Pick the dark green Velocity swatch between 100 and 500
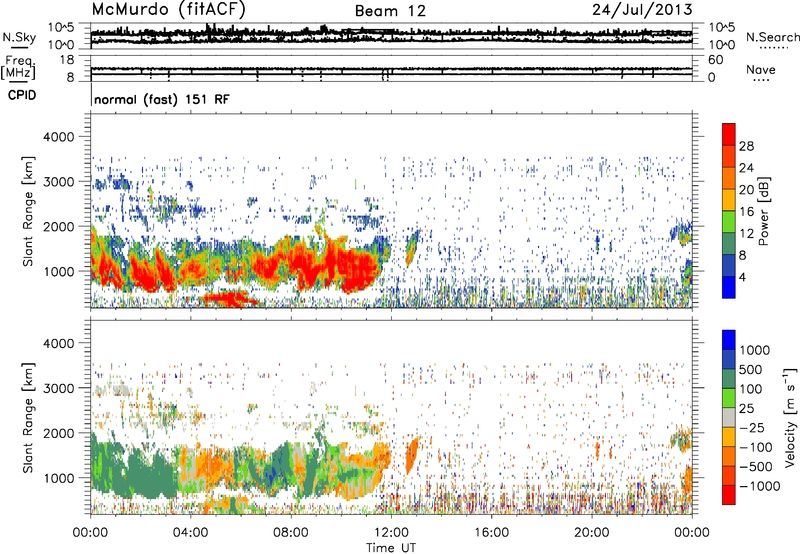The height and width of the screenshot is (554, 800). pyautogui.click(x=729, y=379)
